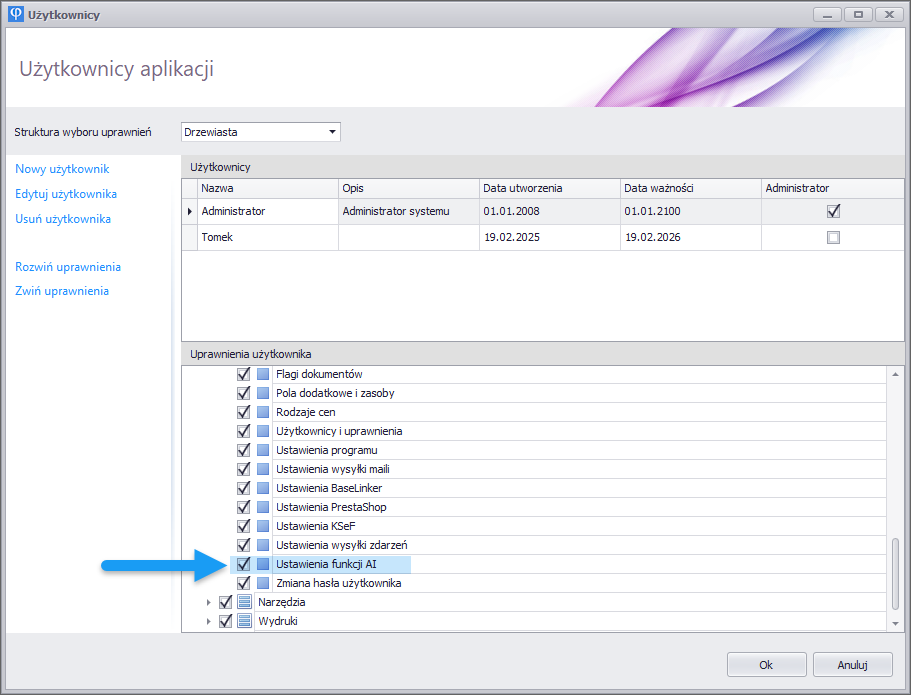
Task: Click the Nowy użytkownik link
Action: point(62,169)
